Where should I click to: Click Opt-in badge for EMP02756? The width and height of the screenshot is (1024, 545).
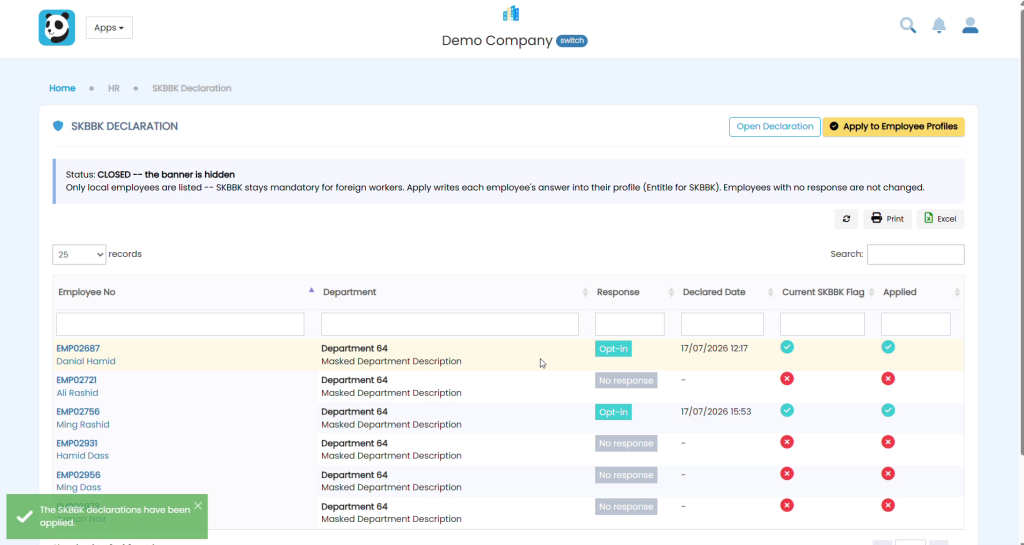[613, 412]
